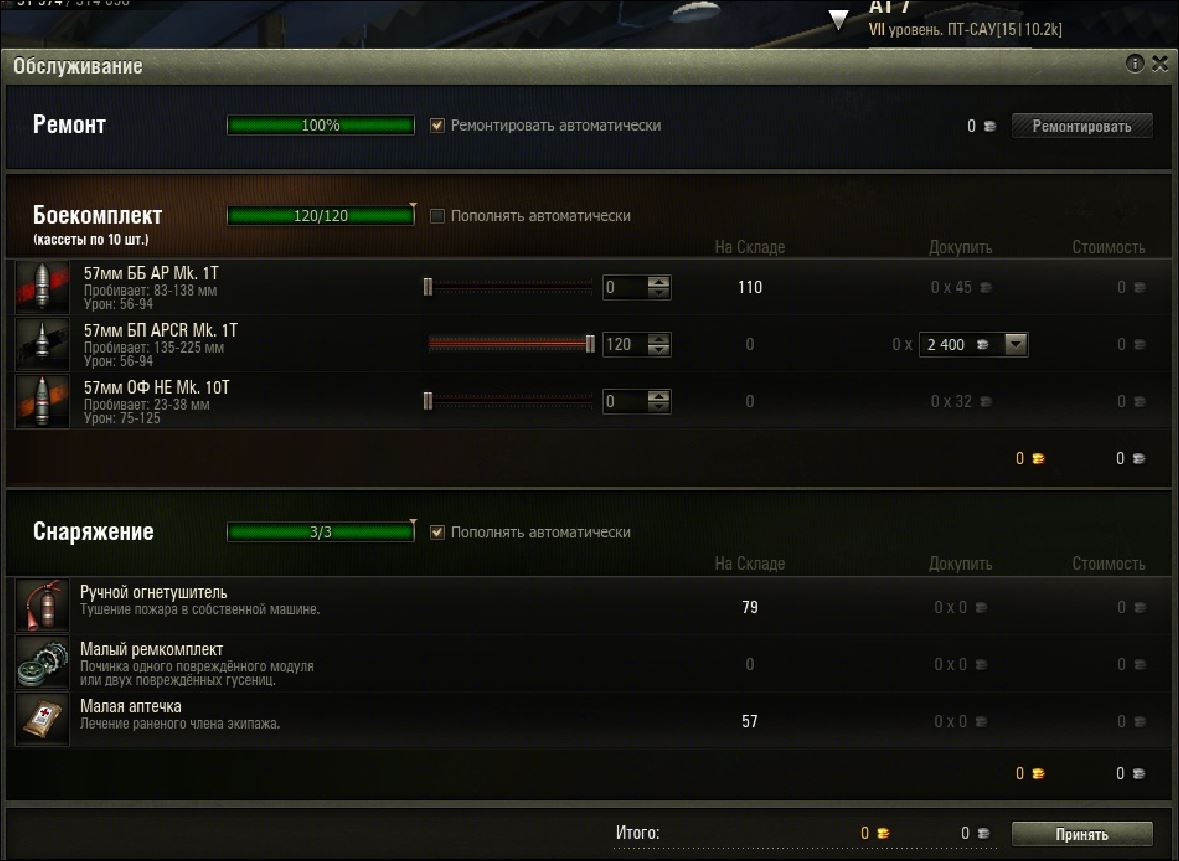Select the Малый ремкомплект repair kit icon
This screenshot has height=861, width=1179.
42,663
